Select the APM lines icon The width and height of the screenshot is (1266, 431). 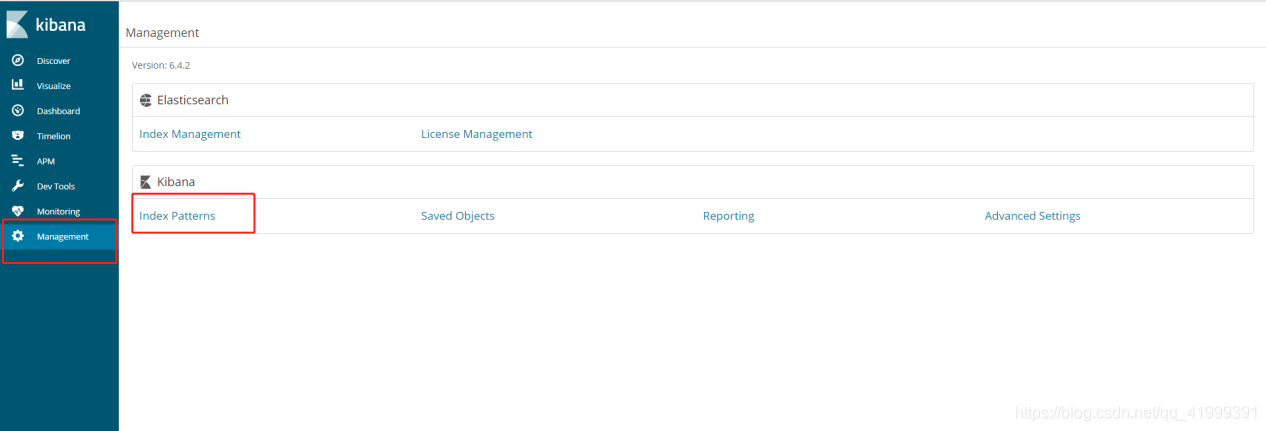[x=17, y=160]
